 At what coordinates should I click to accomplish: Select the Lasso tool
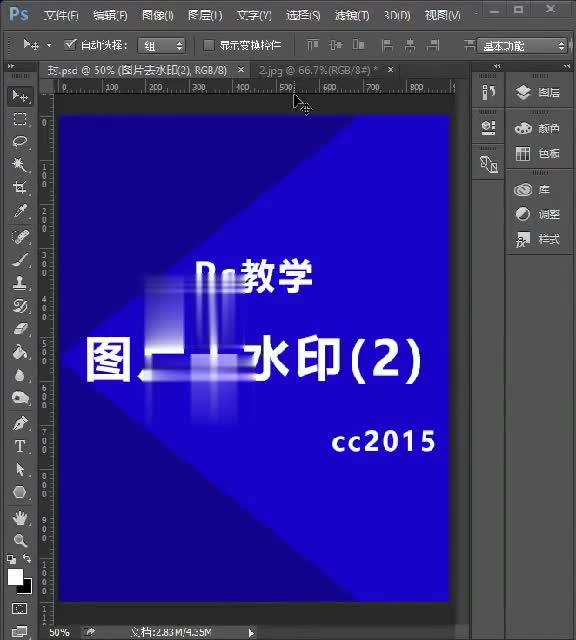(20, 142)
